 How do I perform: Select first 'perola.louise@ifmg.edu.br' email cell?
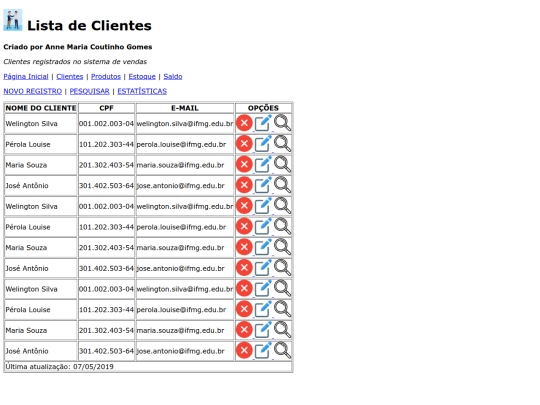pos(185,144)
